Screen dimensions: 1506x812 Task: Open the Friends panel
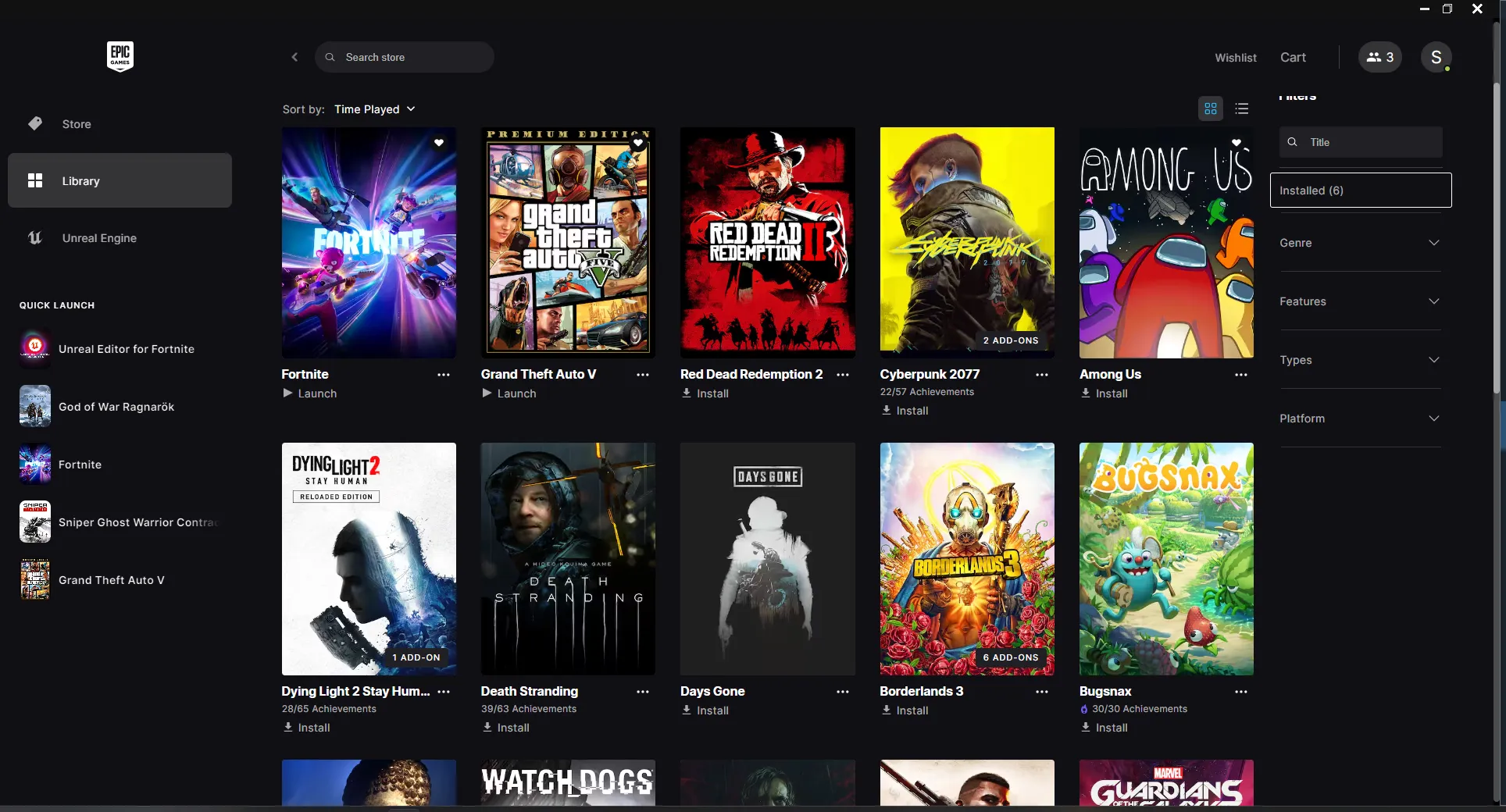(x=1379, y=56)
